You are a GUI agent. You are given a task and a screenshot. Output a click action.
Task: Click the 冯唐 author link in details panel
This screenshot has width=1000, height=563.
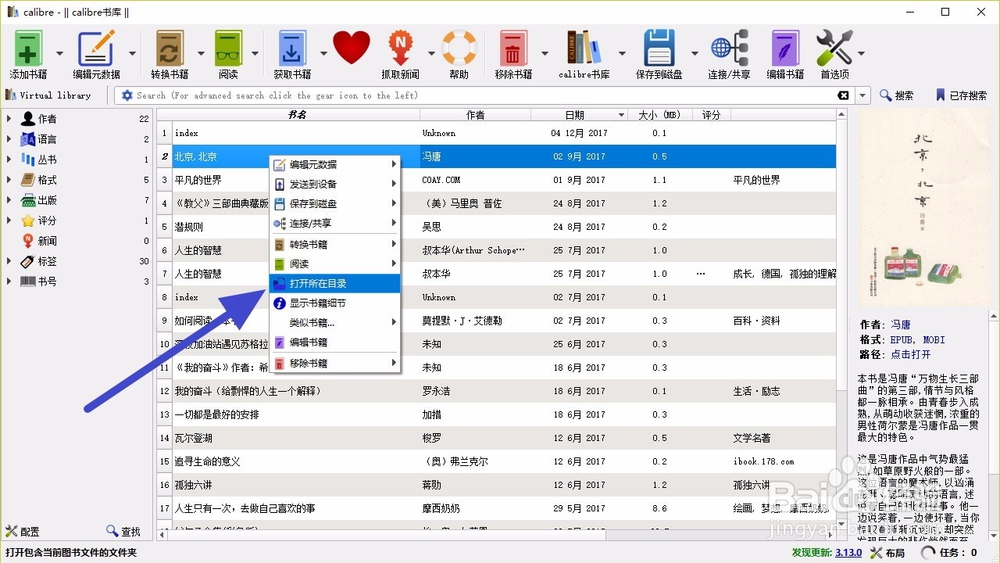coord(901,325)
